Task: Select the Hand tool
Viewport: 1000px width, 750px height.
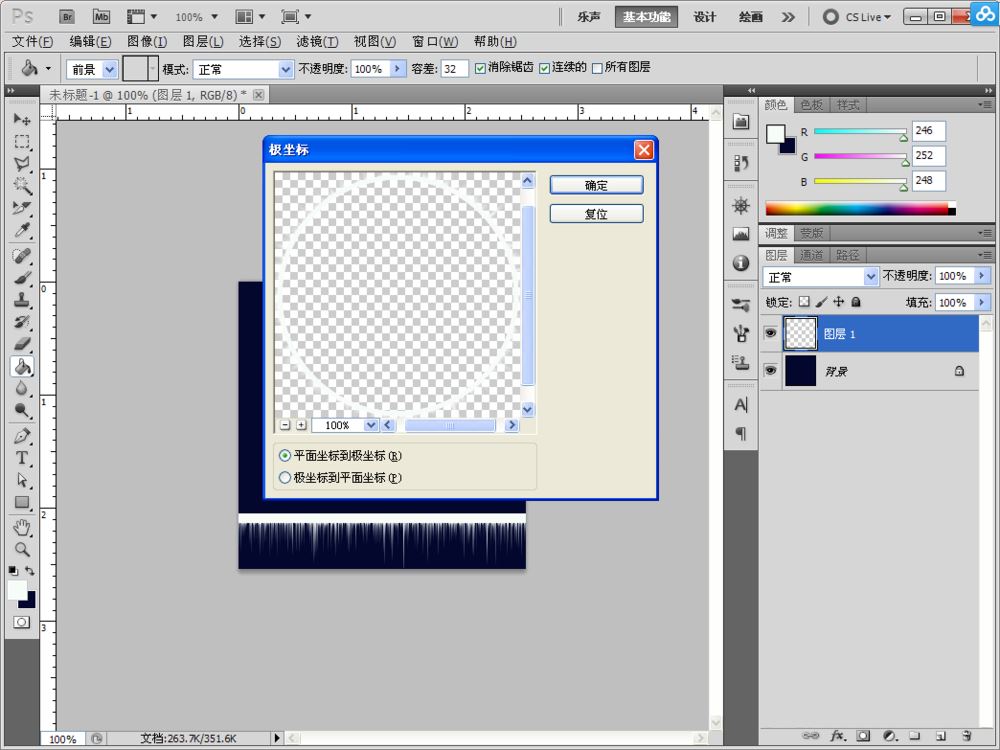Action: pos(22,527)
